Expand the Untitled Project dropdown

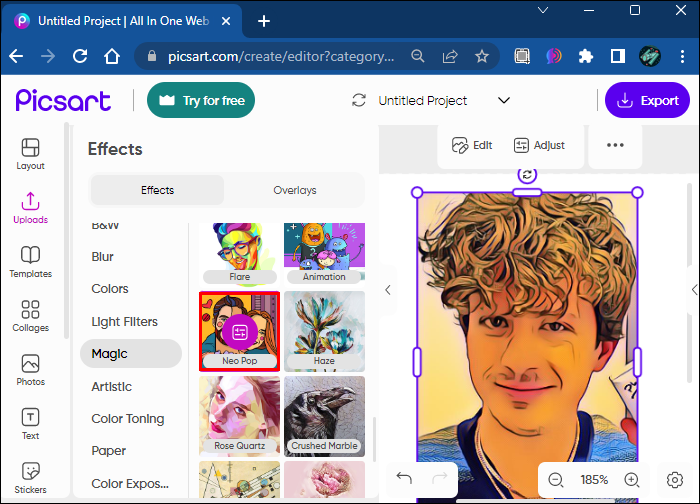click(504, 100)
